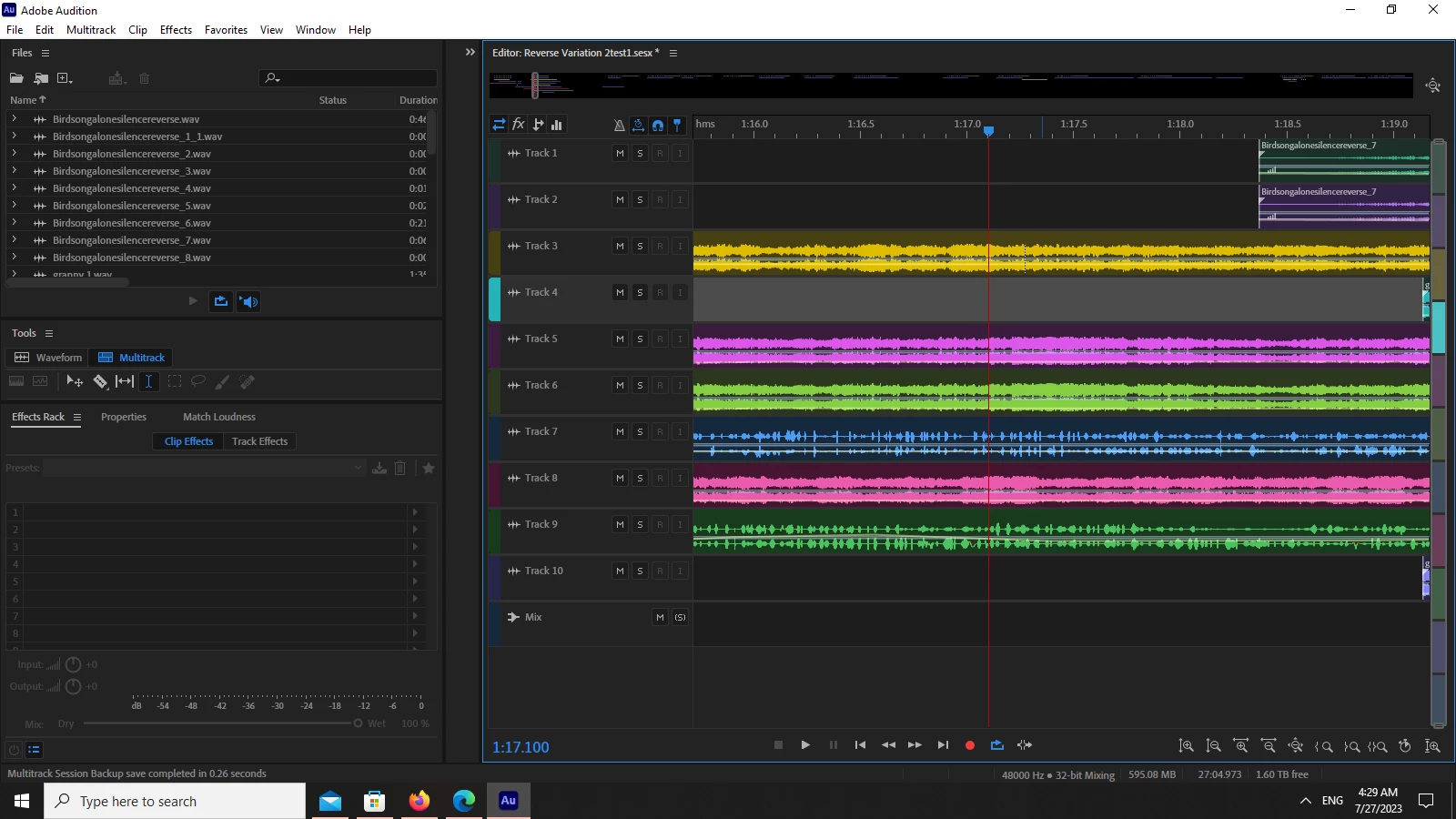Select Clip Effects button
This screenshot has height=819, width=1456.
pos(188,441)
